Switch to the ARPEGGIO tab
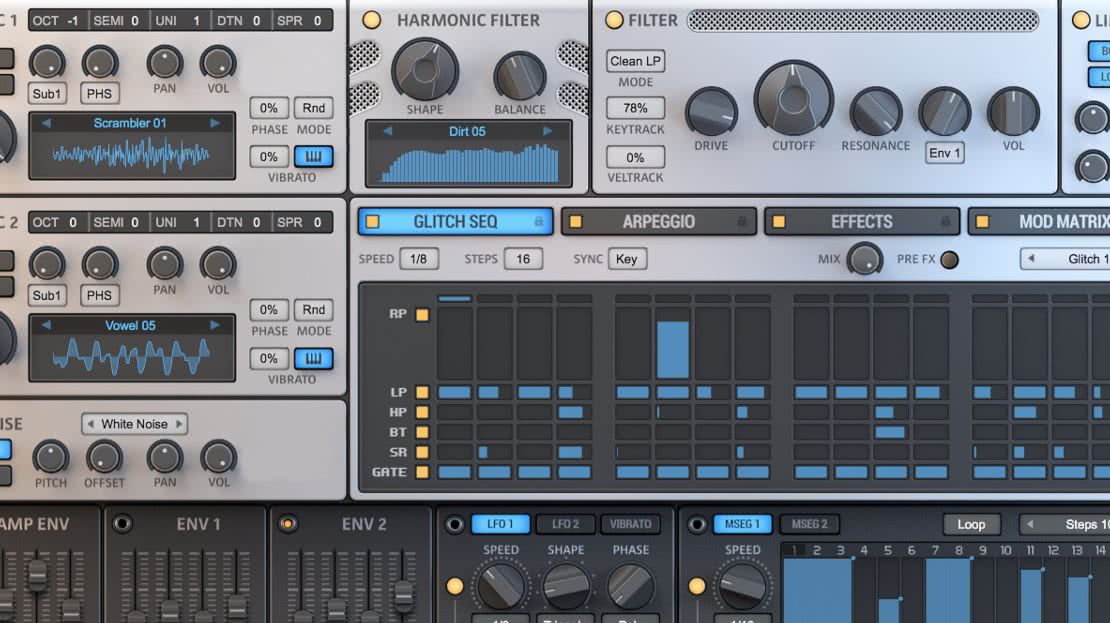The image size is (1110, 623). coord(658,222)
